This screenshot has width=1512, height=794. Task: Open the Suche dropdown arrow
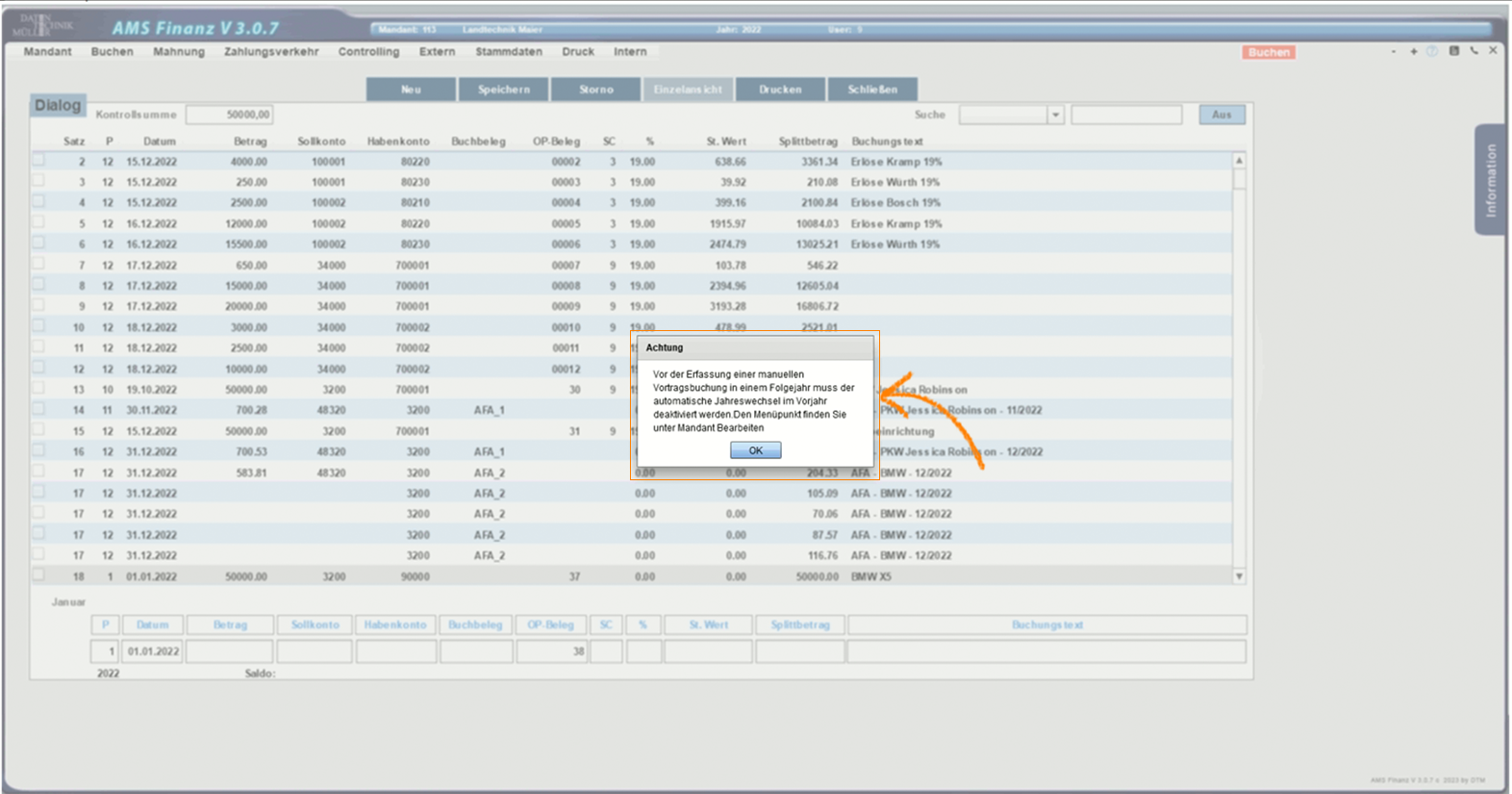[1055, 115]
